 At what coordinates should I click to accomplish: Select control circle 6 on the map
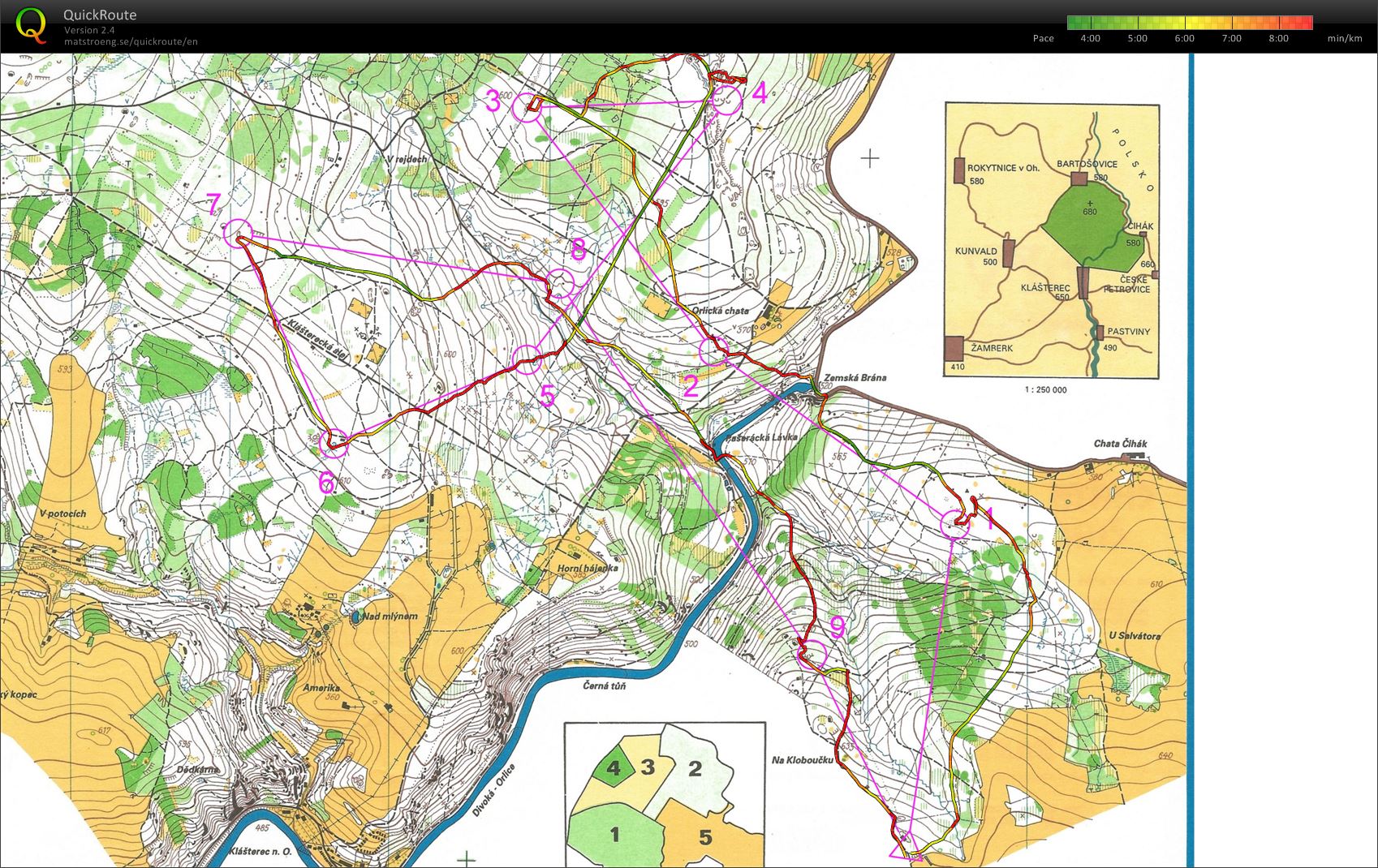334,443
